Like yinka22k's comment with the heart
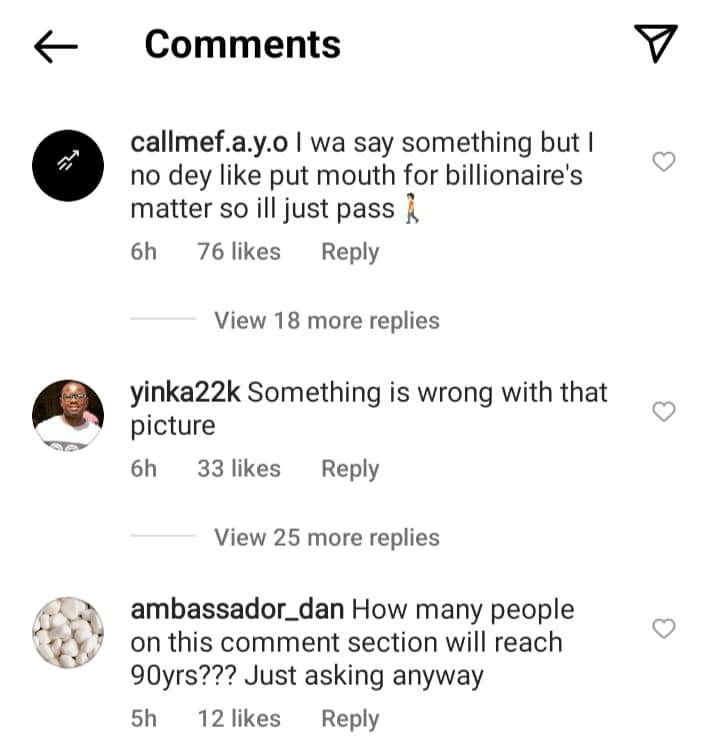Screen dimensions: 720x744 tap(664, 411)
